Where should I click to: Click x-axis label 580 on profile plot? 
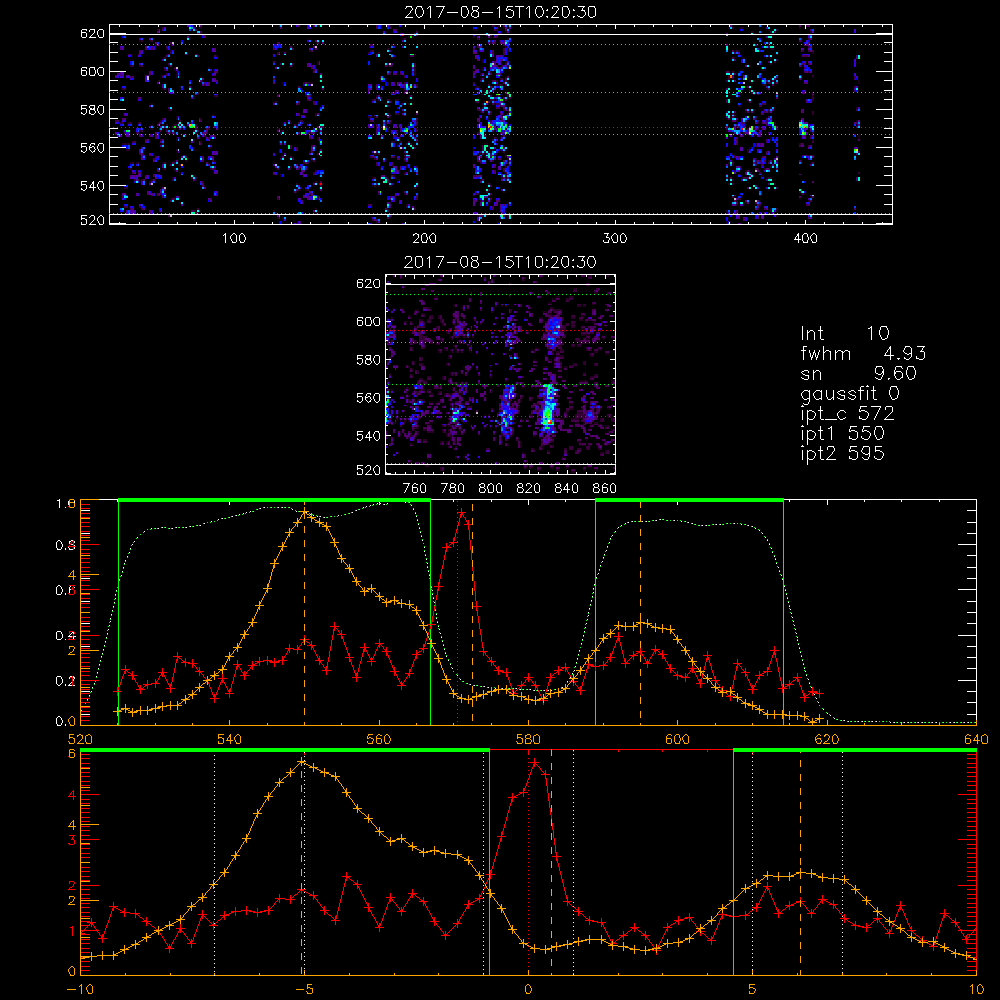click(528, 739)
